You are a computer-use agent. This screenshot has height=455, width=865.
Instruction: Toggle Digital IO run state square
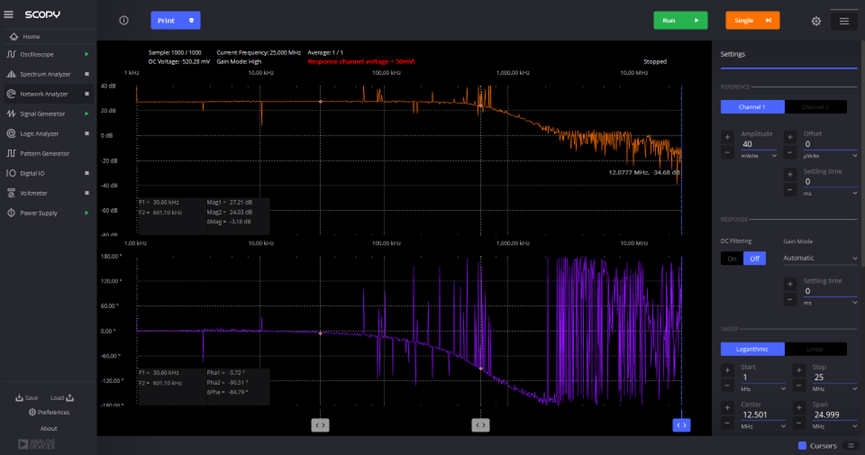[87, 174]
